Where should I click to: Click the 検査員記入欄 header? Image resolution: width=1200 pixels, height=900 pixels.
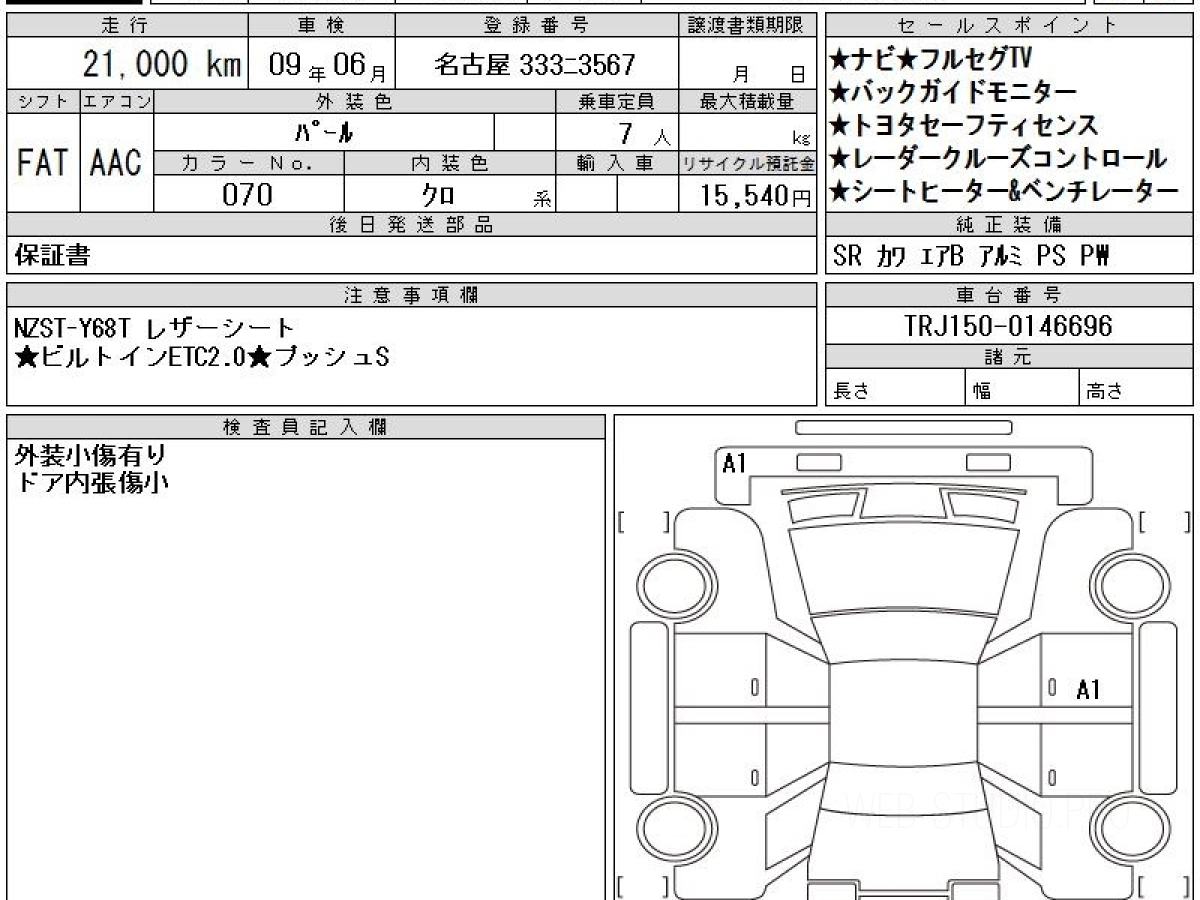(306, 427)
